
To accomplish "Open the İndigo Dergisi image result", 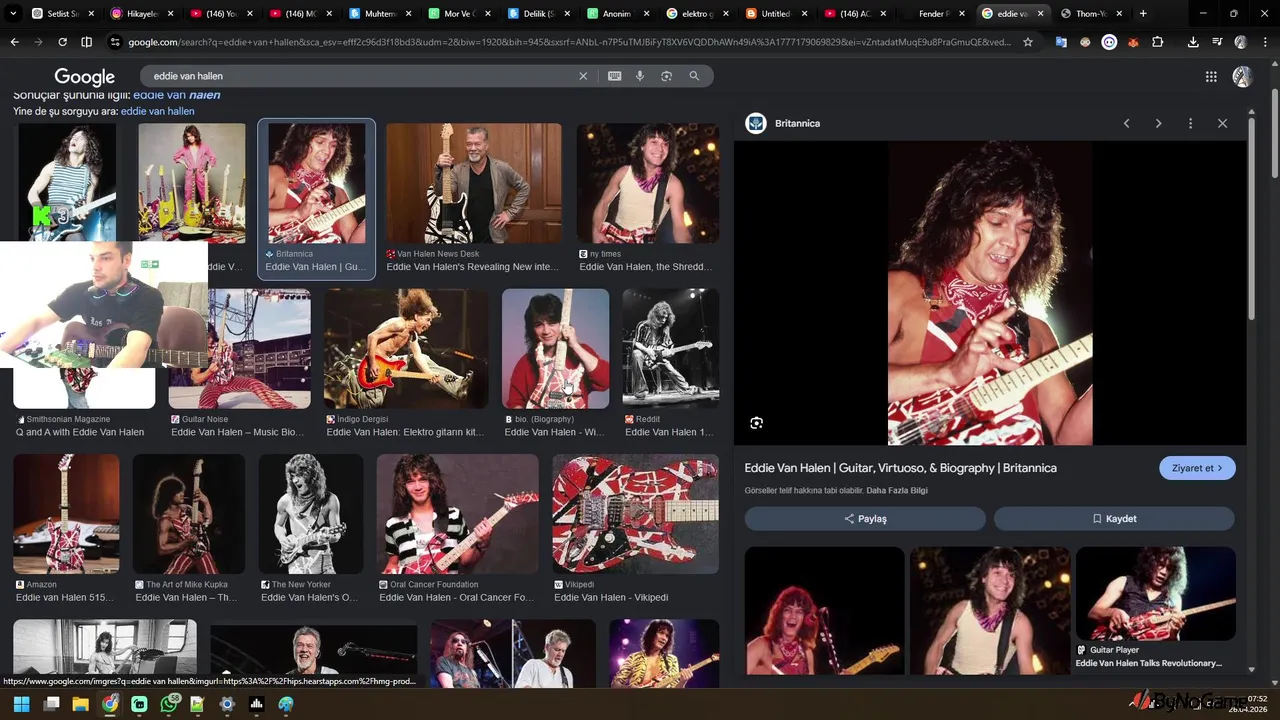I will (407, 349).
